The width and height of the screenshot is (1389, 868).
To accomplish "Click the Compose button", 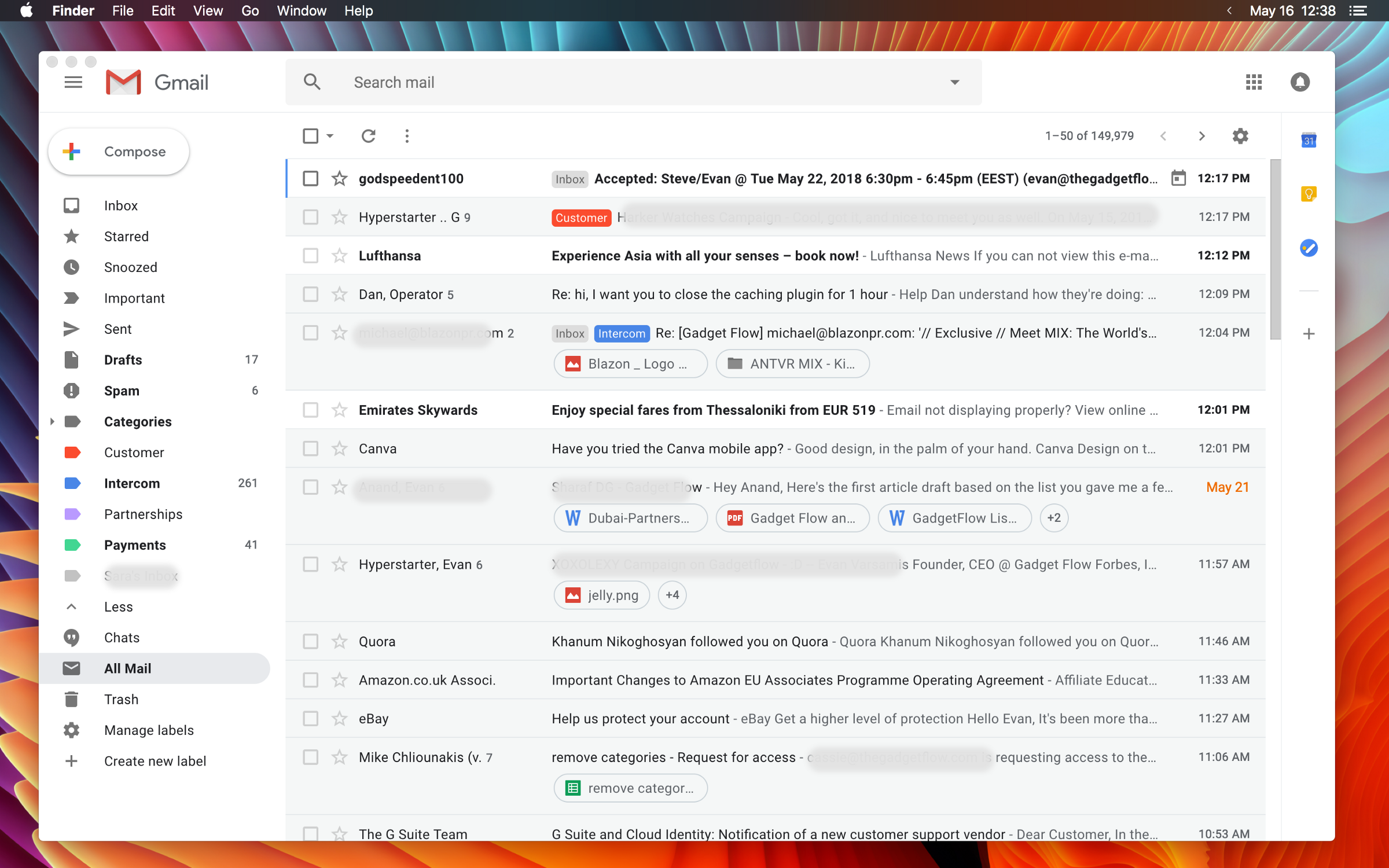I will coord(119,152).
